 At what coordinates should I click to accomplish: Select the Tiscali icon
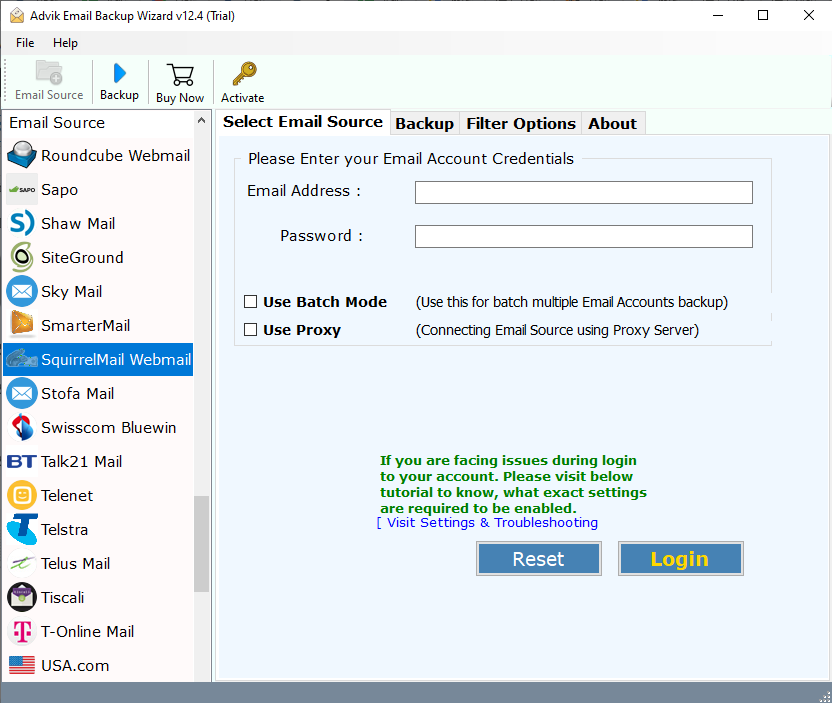(x=22, y=597)
